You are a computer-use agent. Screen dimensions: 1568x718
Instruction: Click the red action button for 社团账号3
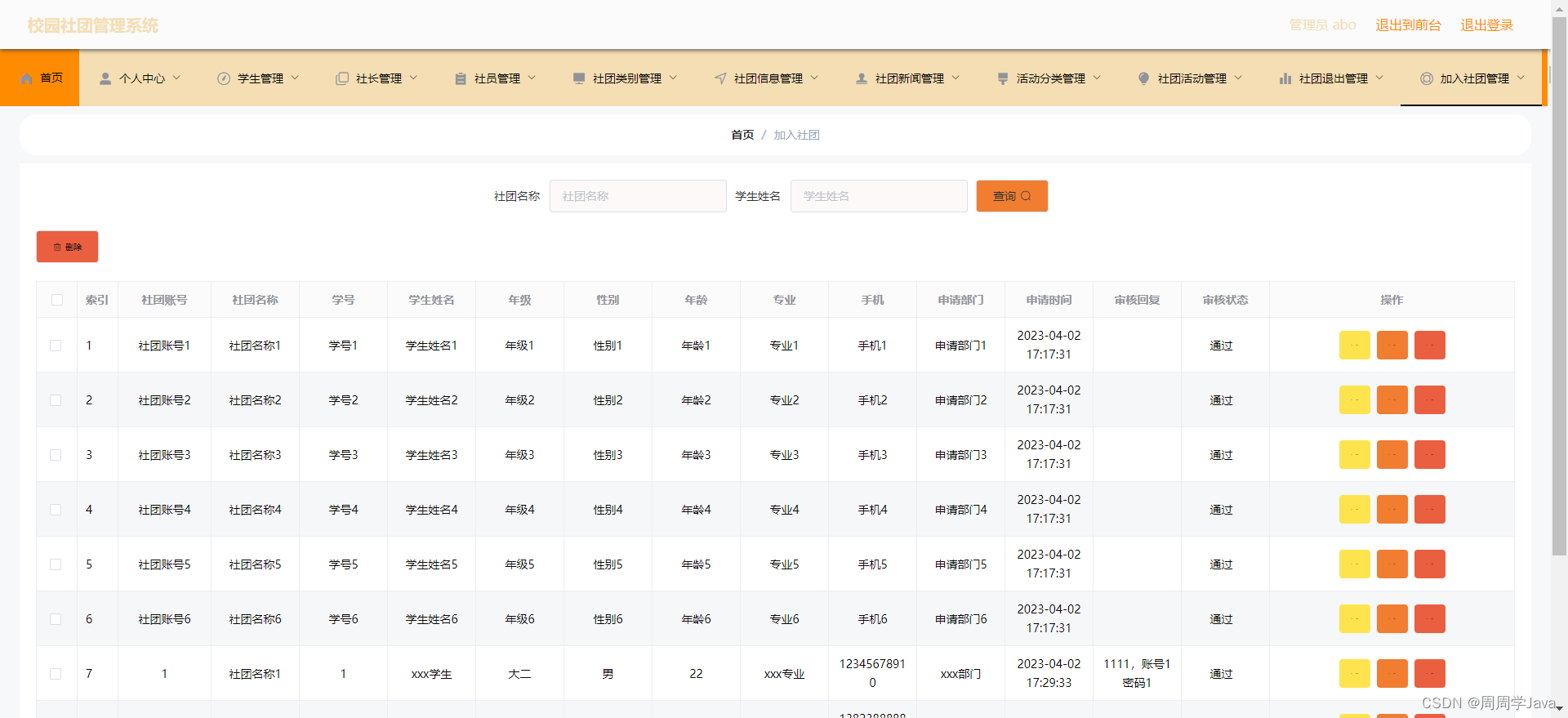(1429, 455)
